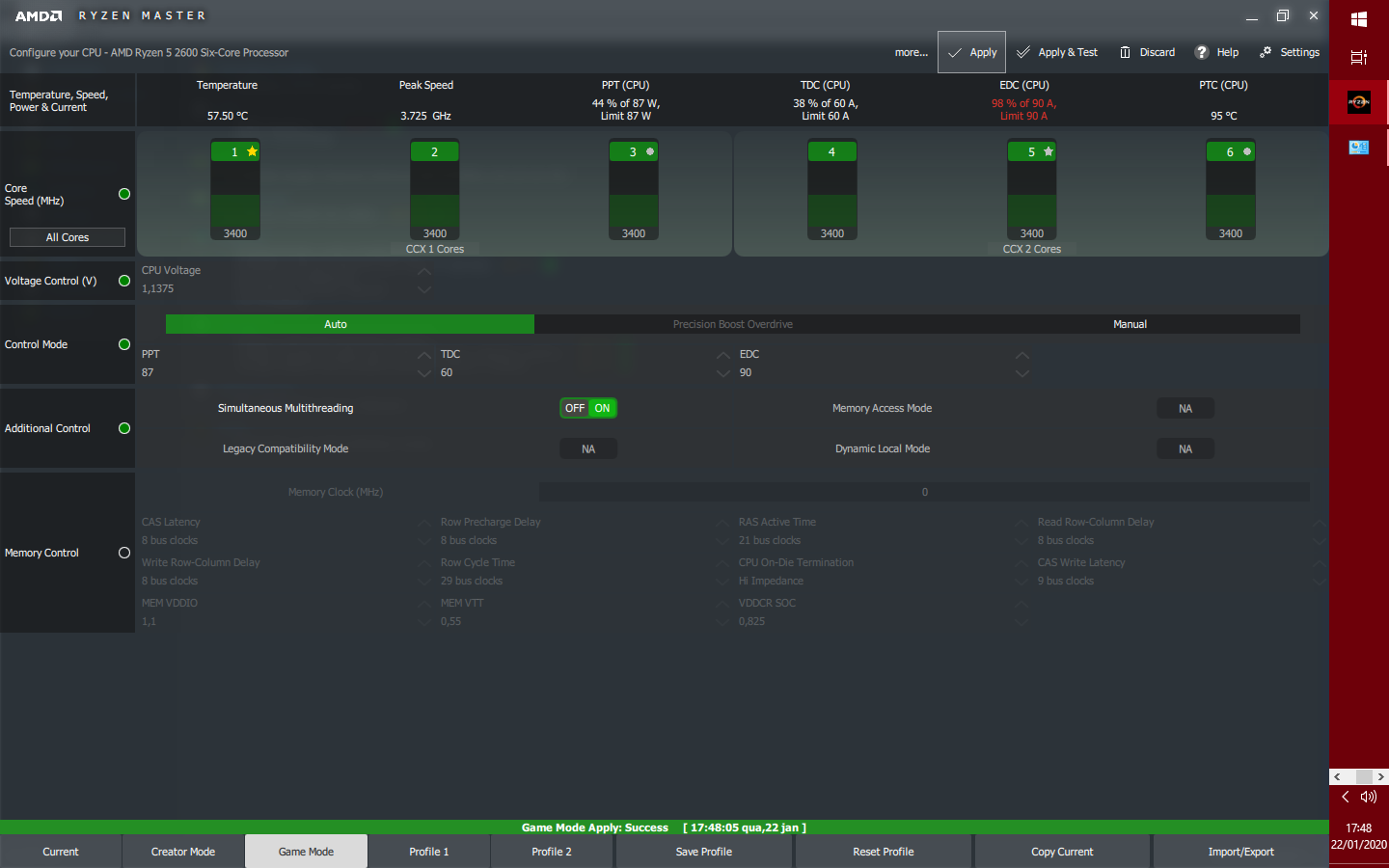
Task: Open Settings via the gear icon
Action: tap(1266, 52)
